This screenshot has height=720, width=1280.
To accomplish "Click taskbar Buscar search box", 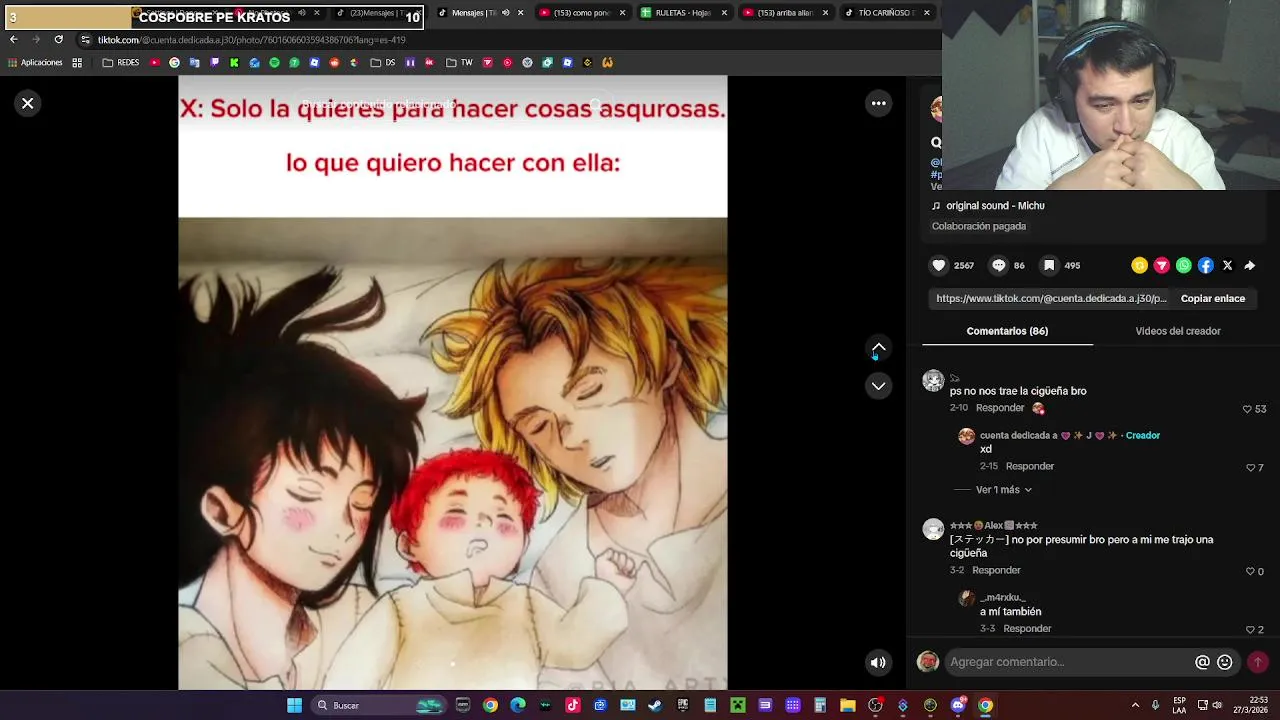I will pyautogui.click(x=380, y=705).
